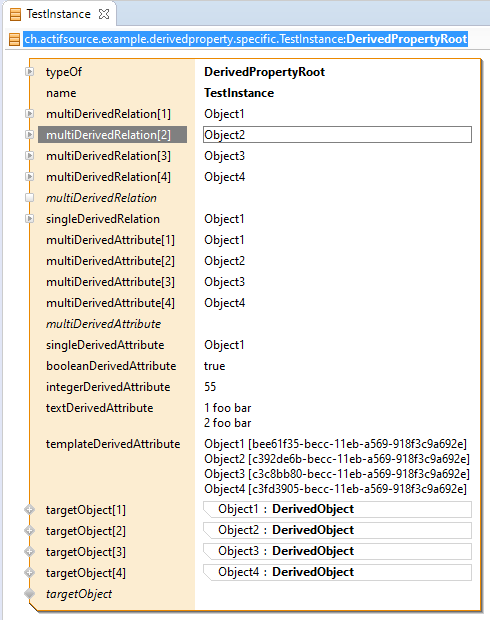Select the booleanDerivedAttribute label
The height and width of the screenshot is (620, 490).
click(x=111, y=366)
